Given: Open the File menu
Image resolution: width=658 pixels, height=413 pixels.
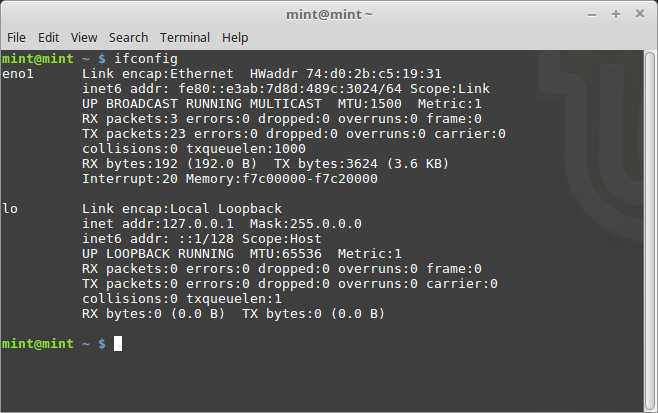Looking at the screenshot, I should [x=16, y=38].
